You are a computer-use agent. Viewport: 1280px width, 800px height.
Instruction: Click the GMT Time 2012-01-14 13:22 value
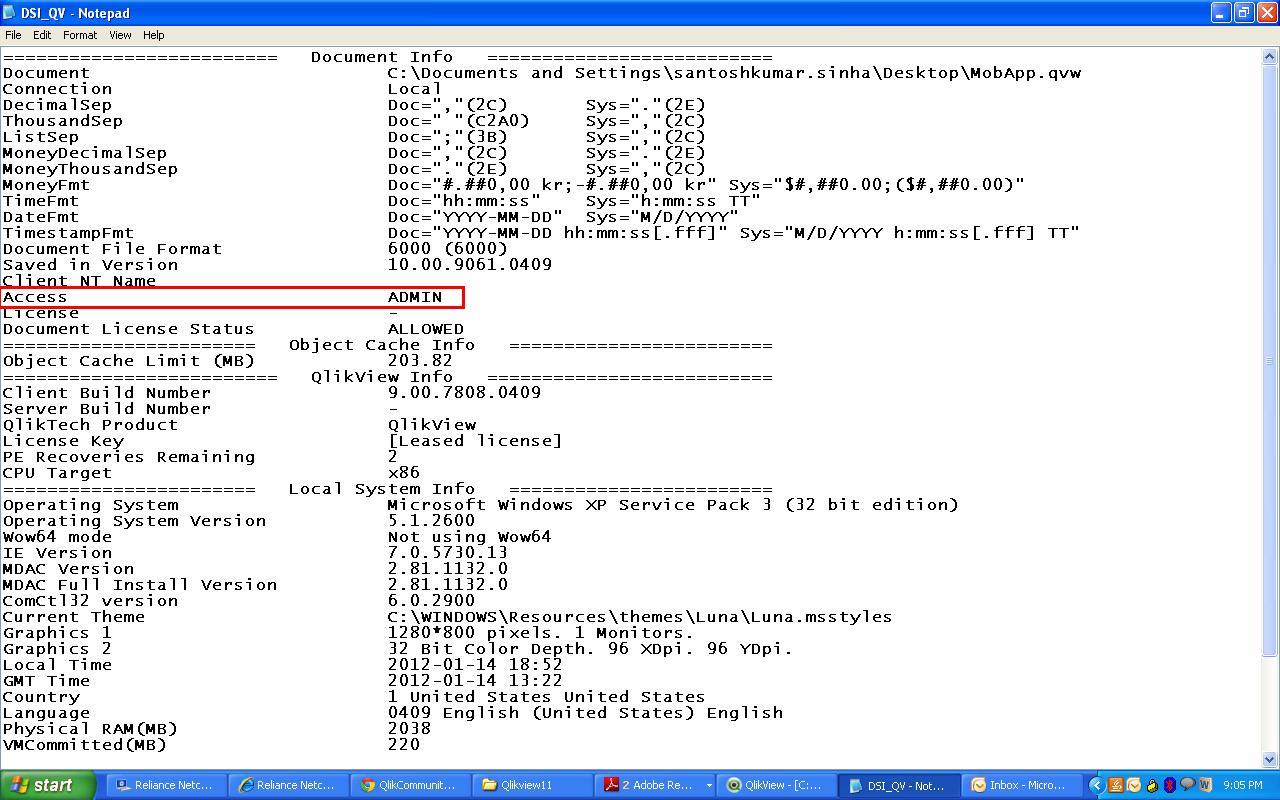[475, 681]
